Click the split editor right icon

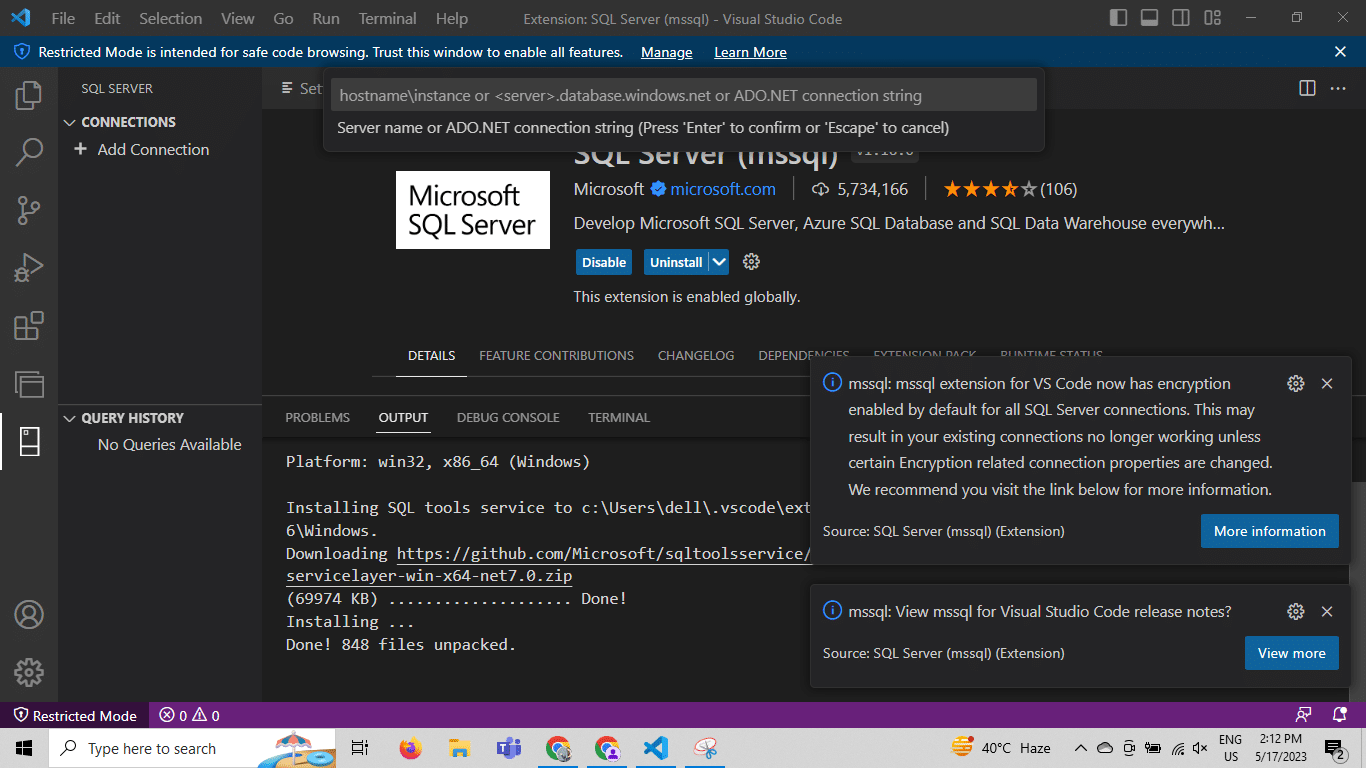click(x=1307, y=88)
